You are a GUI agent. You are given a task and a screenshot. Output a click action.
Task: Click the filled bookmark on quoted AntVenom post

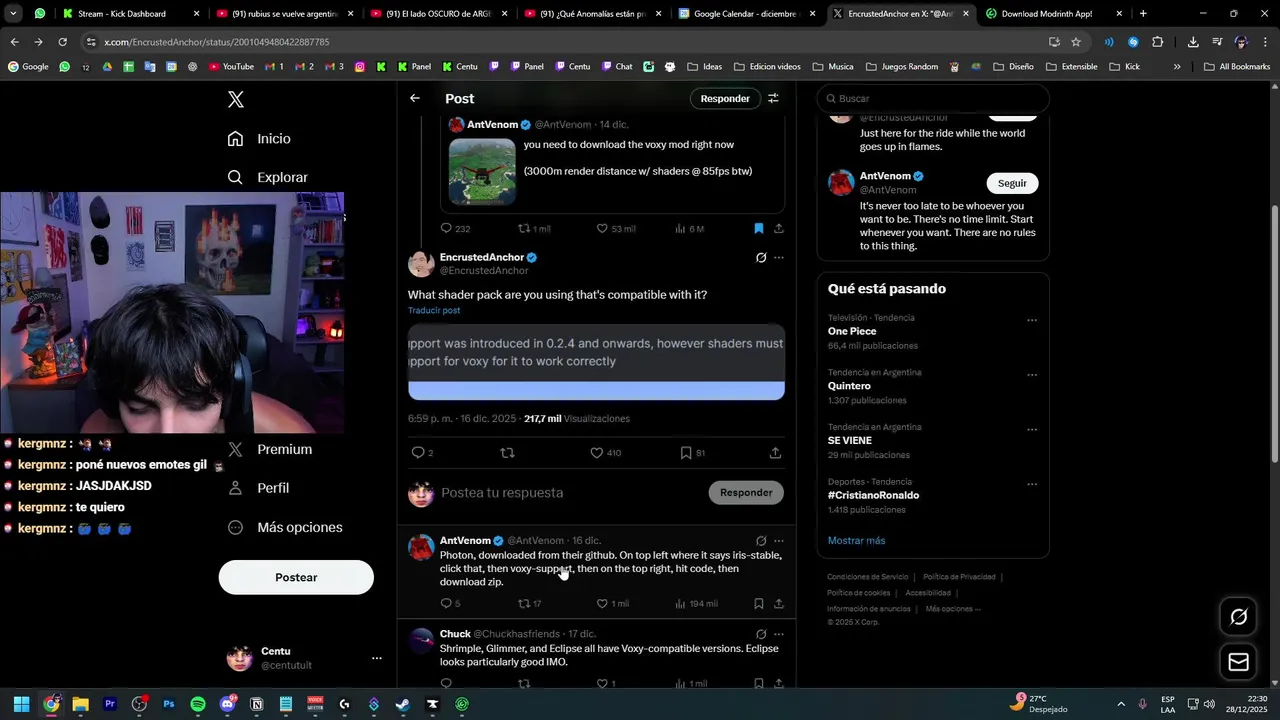click(759, 228)
